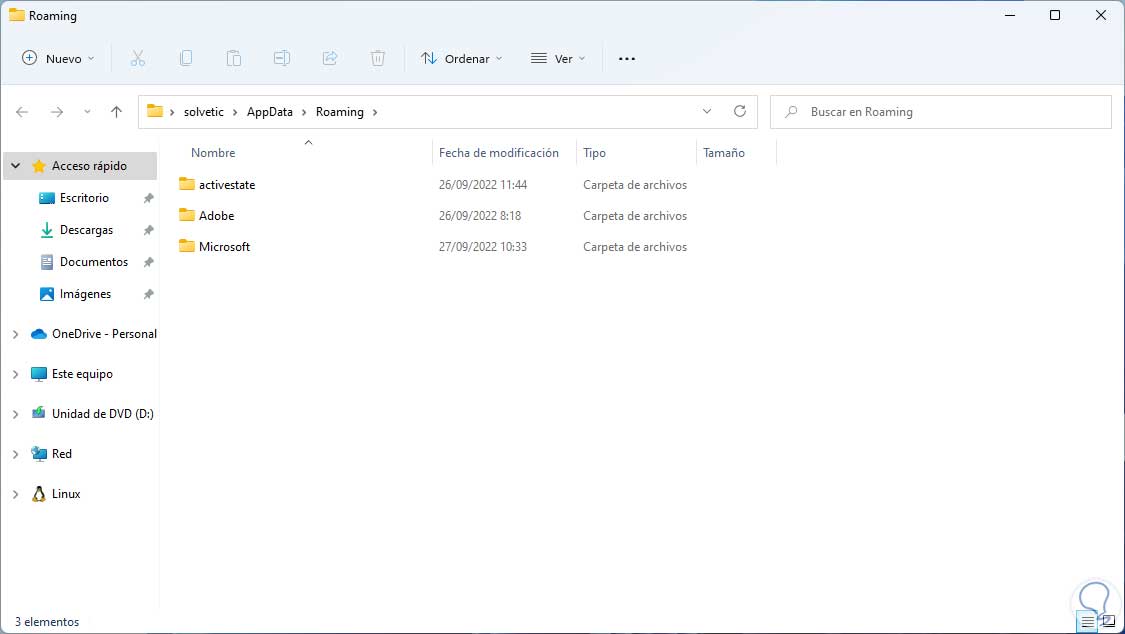1125x634 pixels.
Task: Expand OneDrive - Personal tree node
Action: pos(15,334)
